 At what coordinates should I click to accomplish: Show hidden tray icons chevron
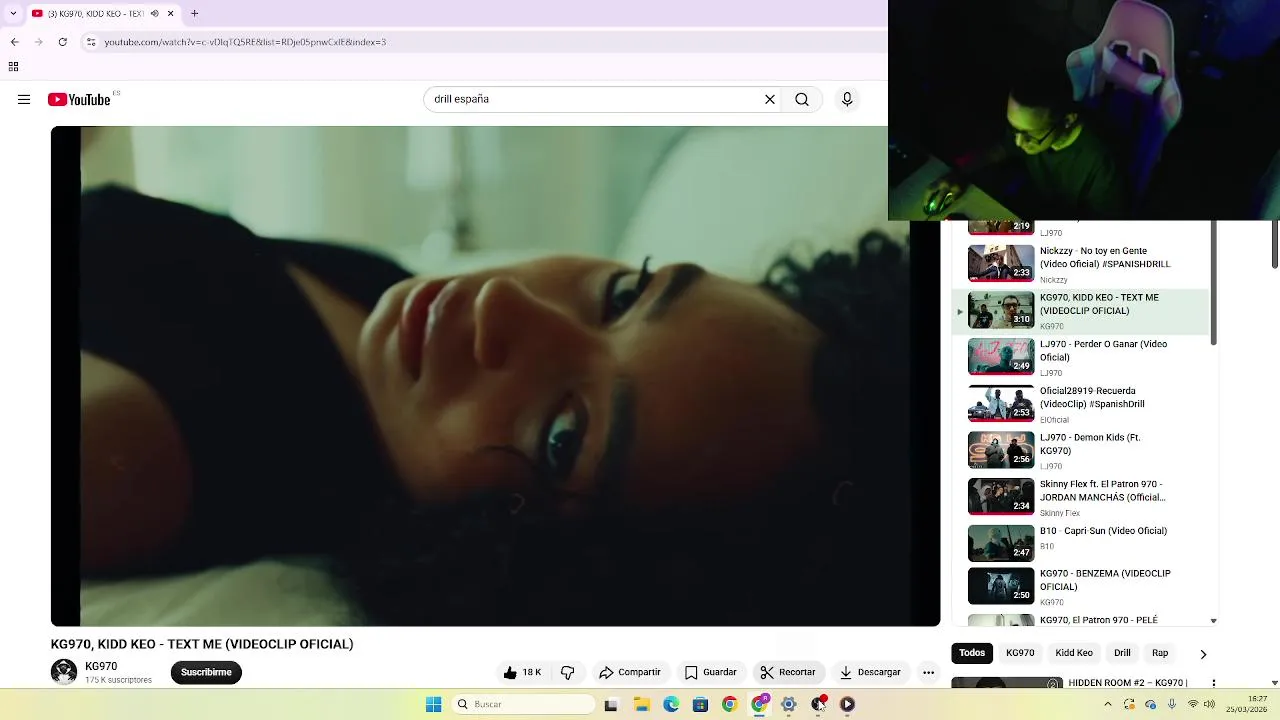coord(1110,704)
